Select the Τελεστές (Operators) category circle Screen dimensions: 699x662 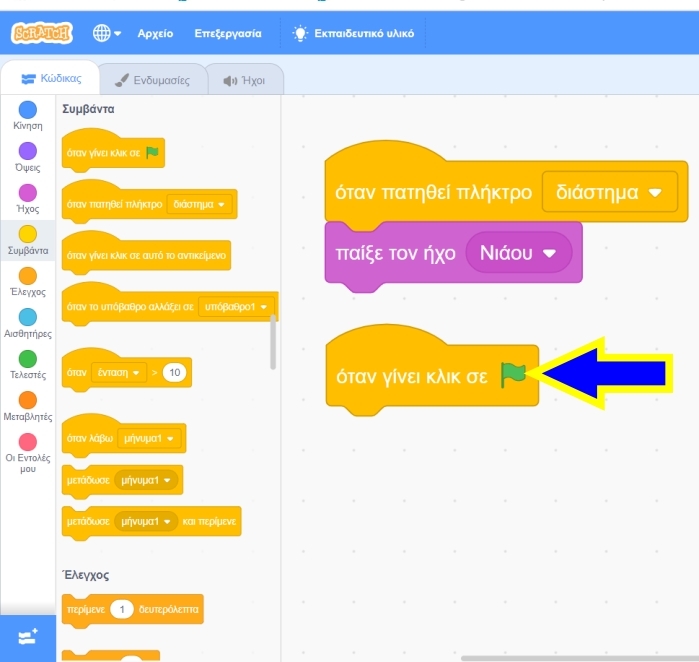pos(28,358)
